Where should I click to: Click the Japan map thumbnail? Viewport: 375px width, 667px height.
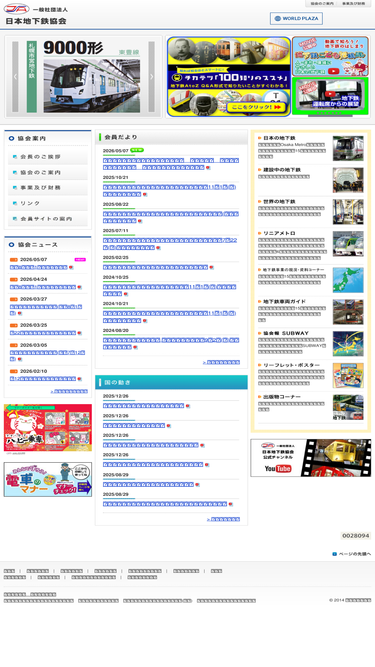(348, 279)
